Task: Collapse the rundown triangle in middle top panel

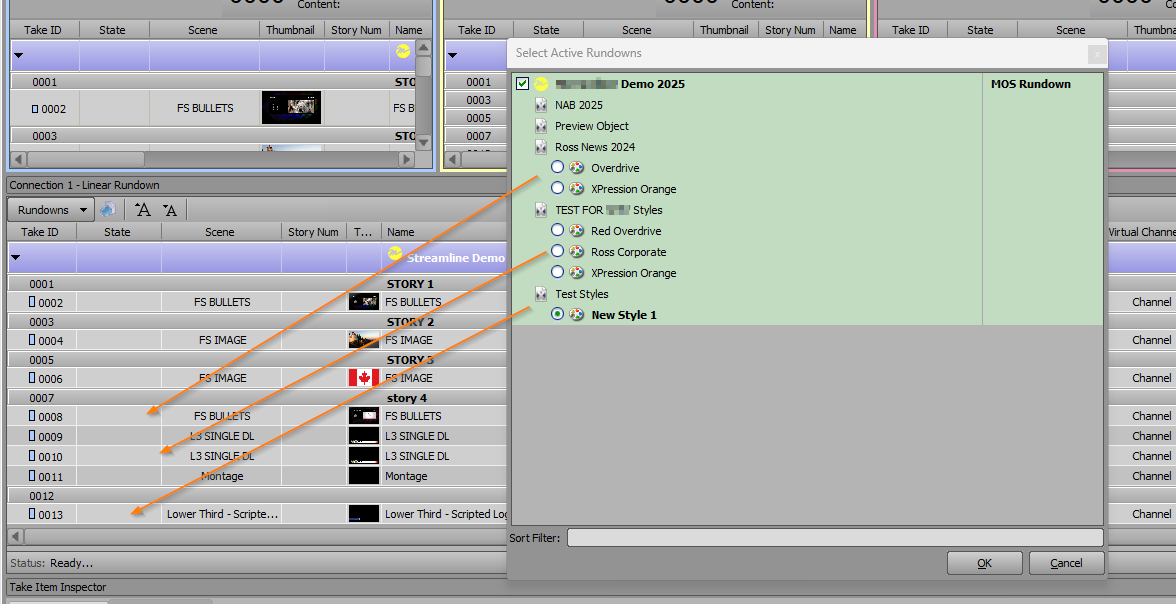Action: coord(452,56)
